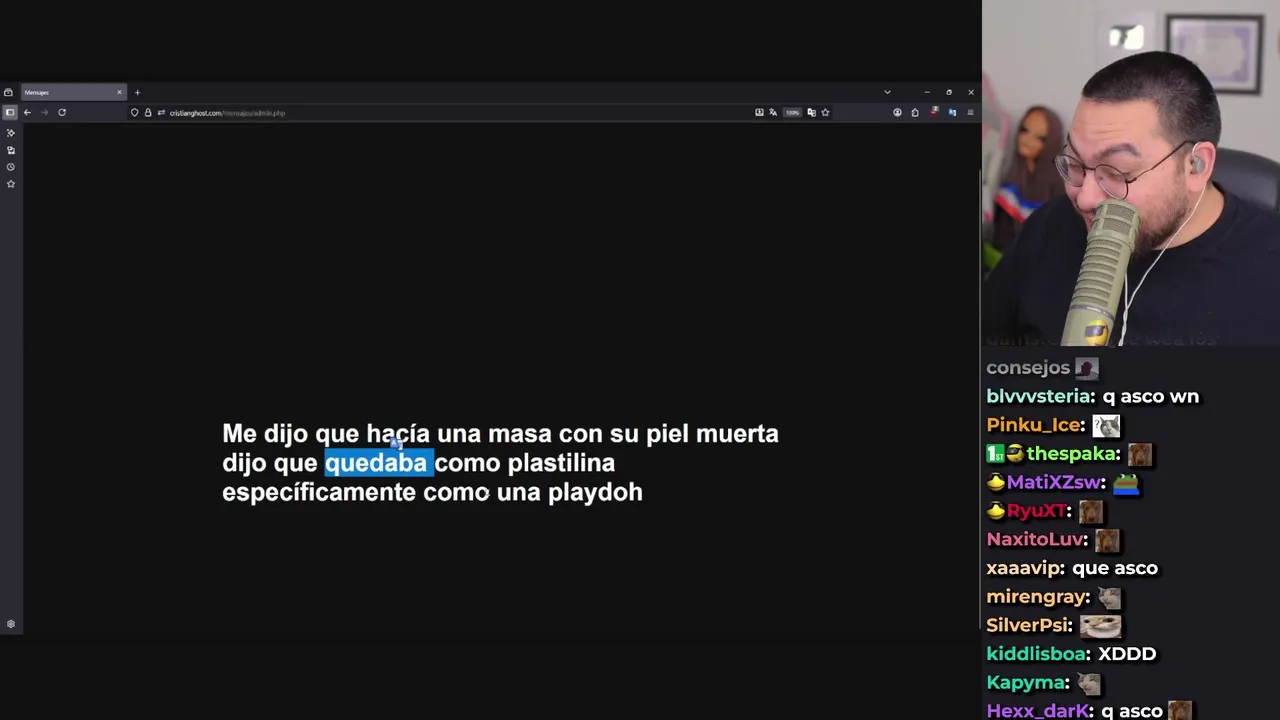Click chat username NaxitoLuv
This screenshot has width=1280, height=720.
click(1036, 539)
